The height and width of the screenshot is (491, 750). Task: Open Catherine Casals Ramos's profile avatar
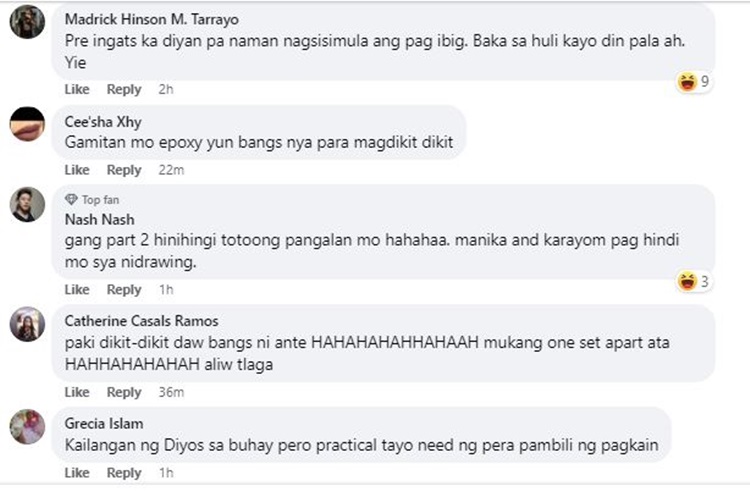(x=27, y=324)
